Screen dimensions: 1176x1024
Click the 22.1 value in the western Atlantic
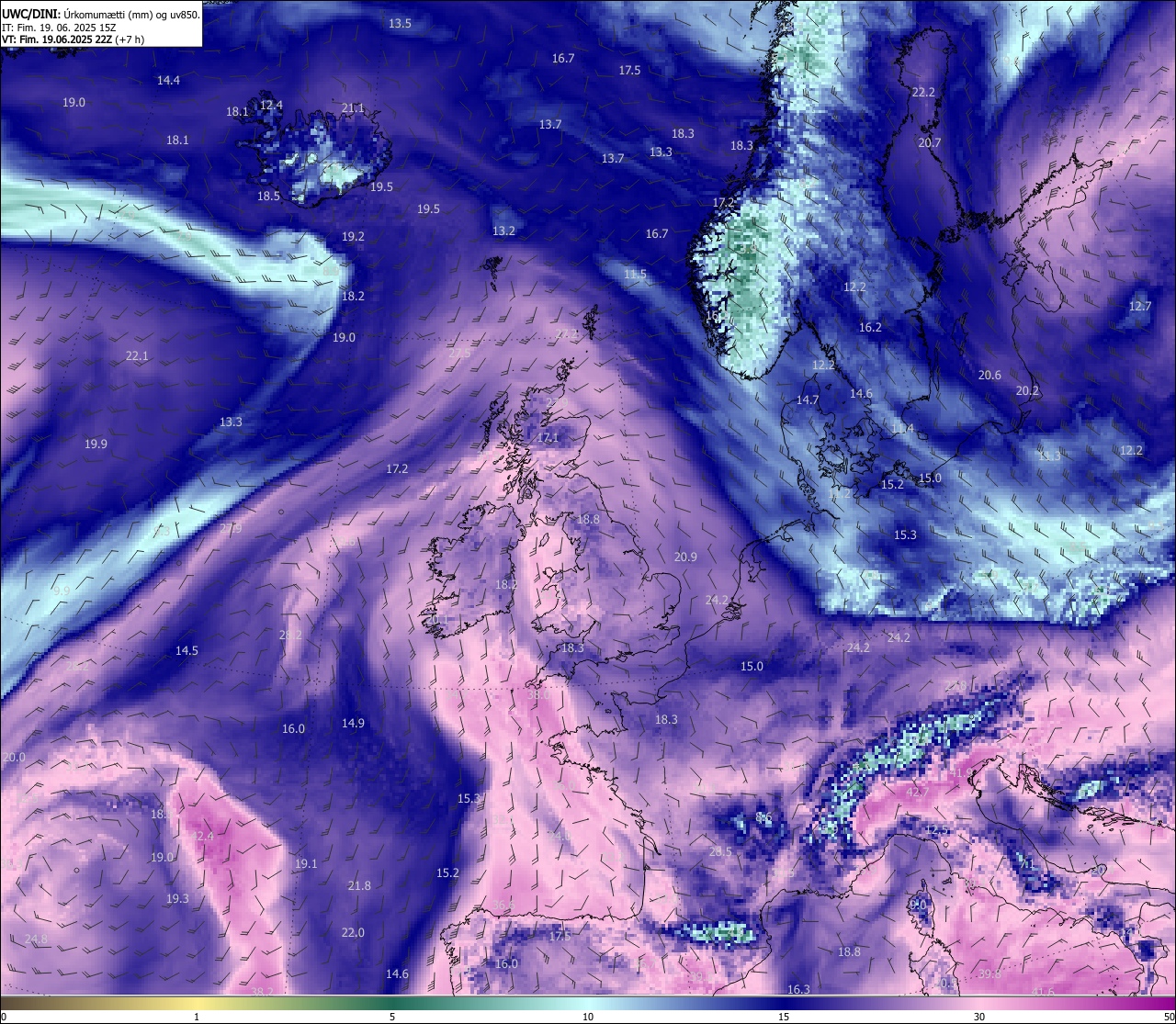137,355
